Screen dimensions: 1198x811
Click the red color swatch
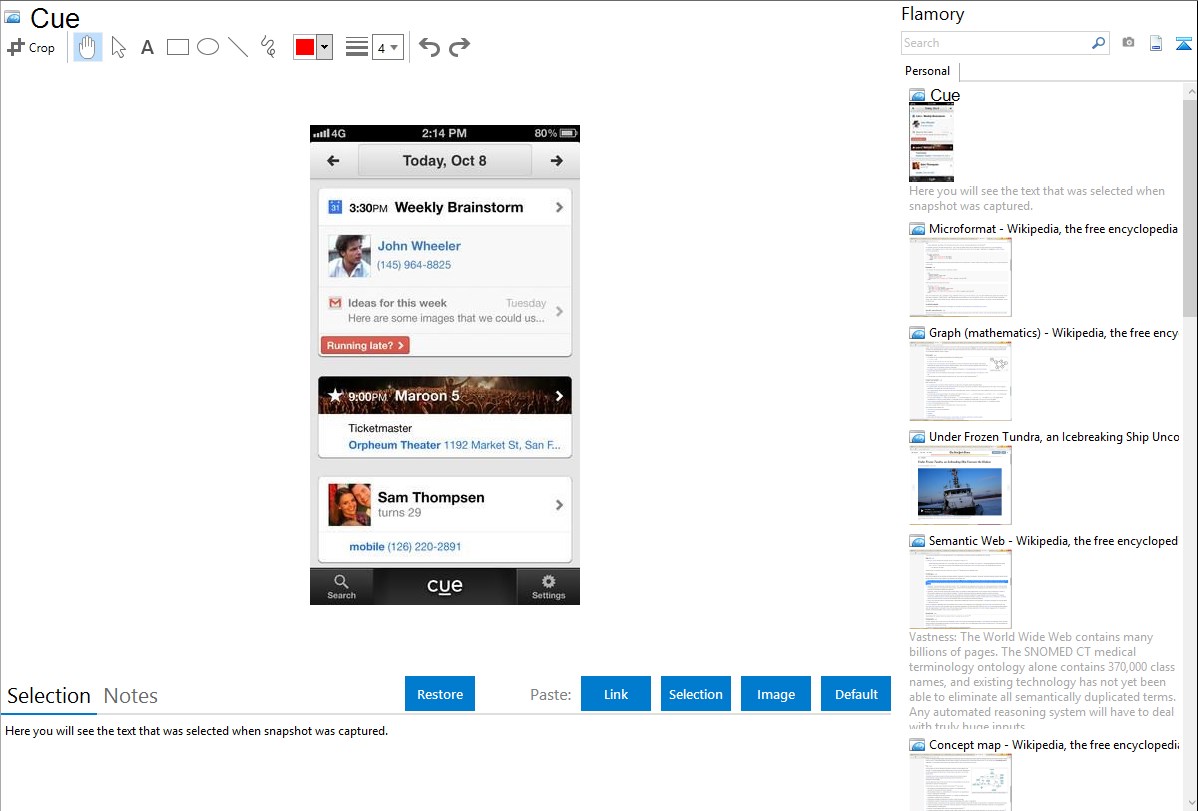[305, 47]
